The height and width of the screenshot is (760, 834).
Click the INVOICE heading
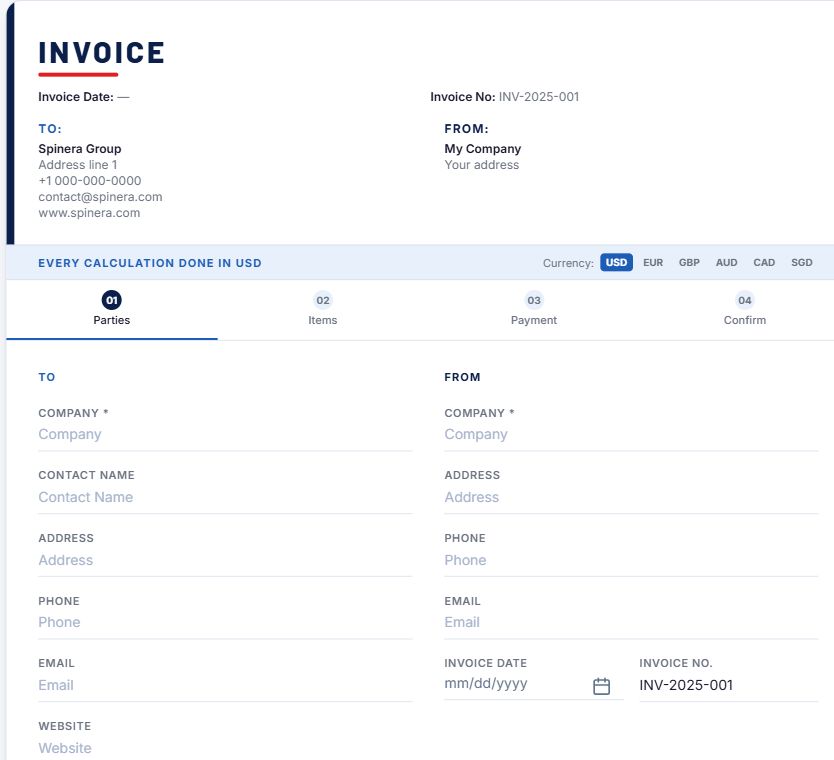coord(101,53)
